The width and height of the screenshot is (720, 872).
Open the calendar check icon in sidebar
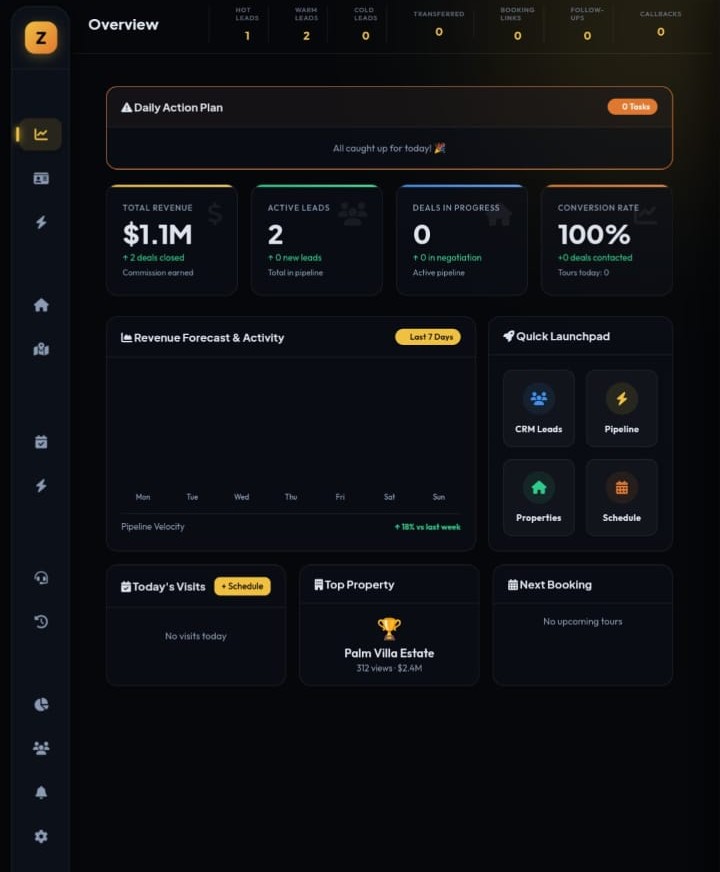coord(41,442)
